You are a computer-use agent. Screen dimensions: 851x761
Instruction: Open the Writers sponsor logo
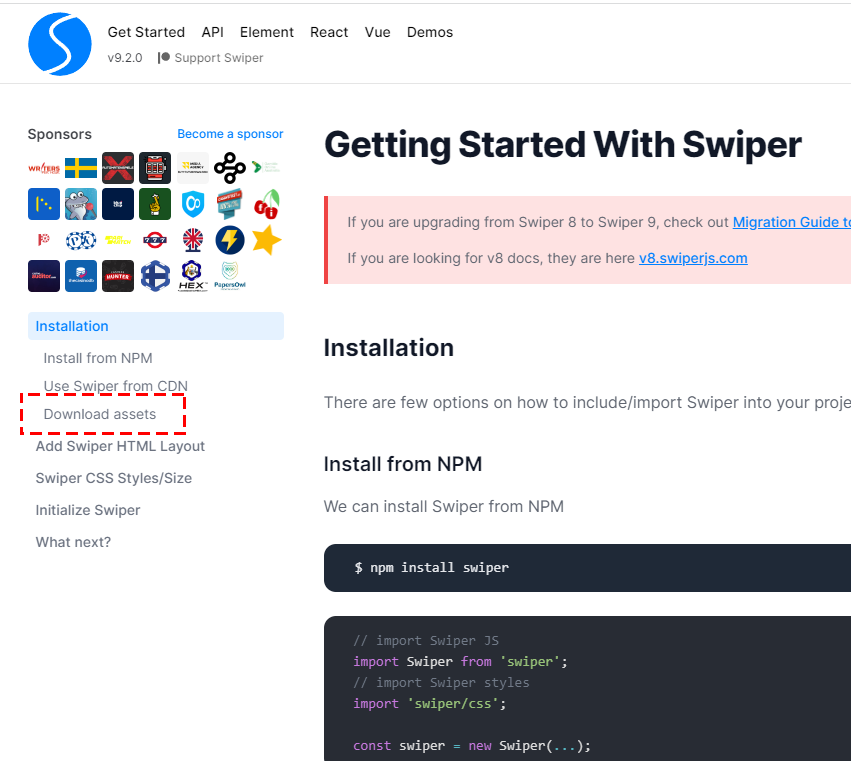click(44, 168)
